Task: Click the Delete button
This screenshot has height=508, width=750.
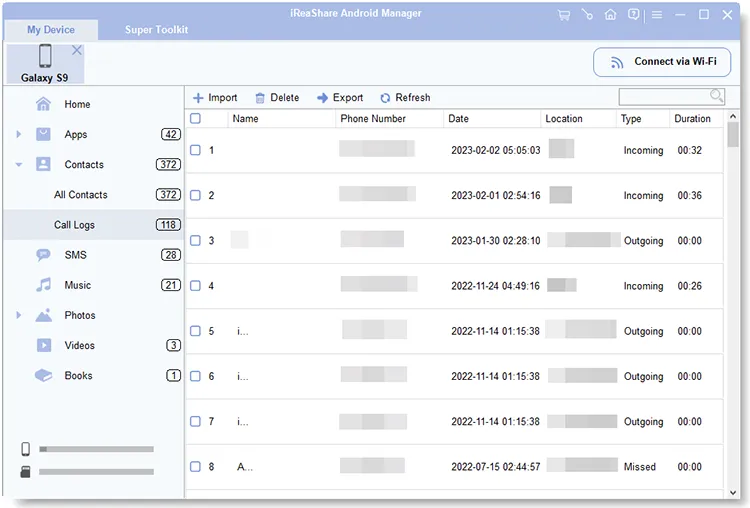Action: tap(277, 98)
